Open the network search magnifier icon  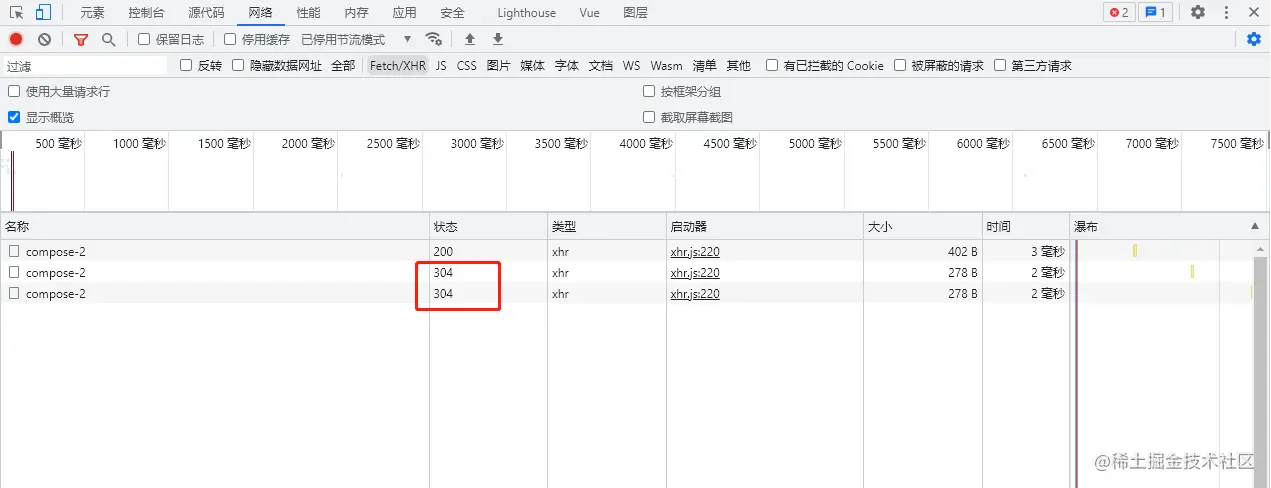coord(108,39)
